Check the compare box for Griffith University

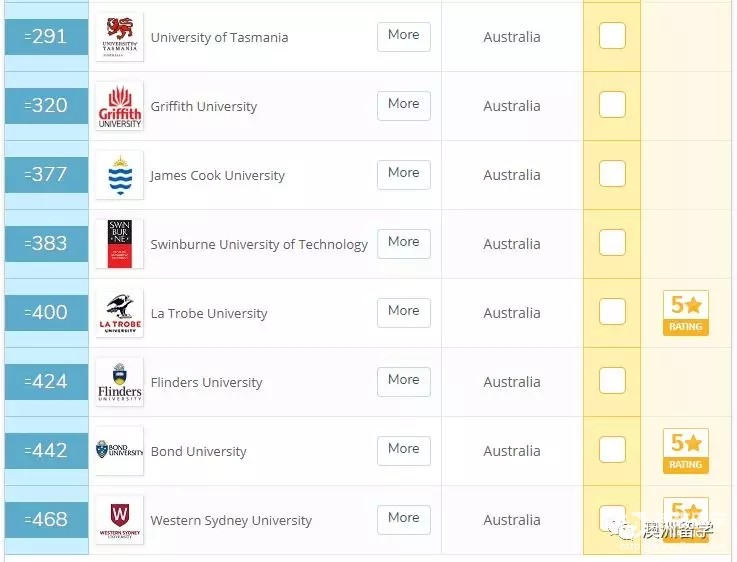(x=612, y=104)
